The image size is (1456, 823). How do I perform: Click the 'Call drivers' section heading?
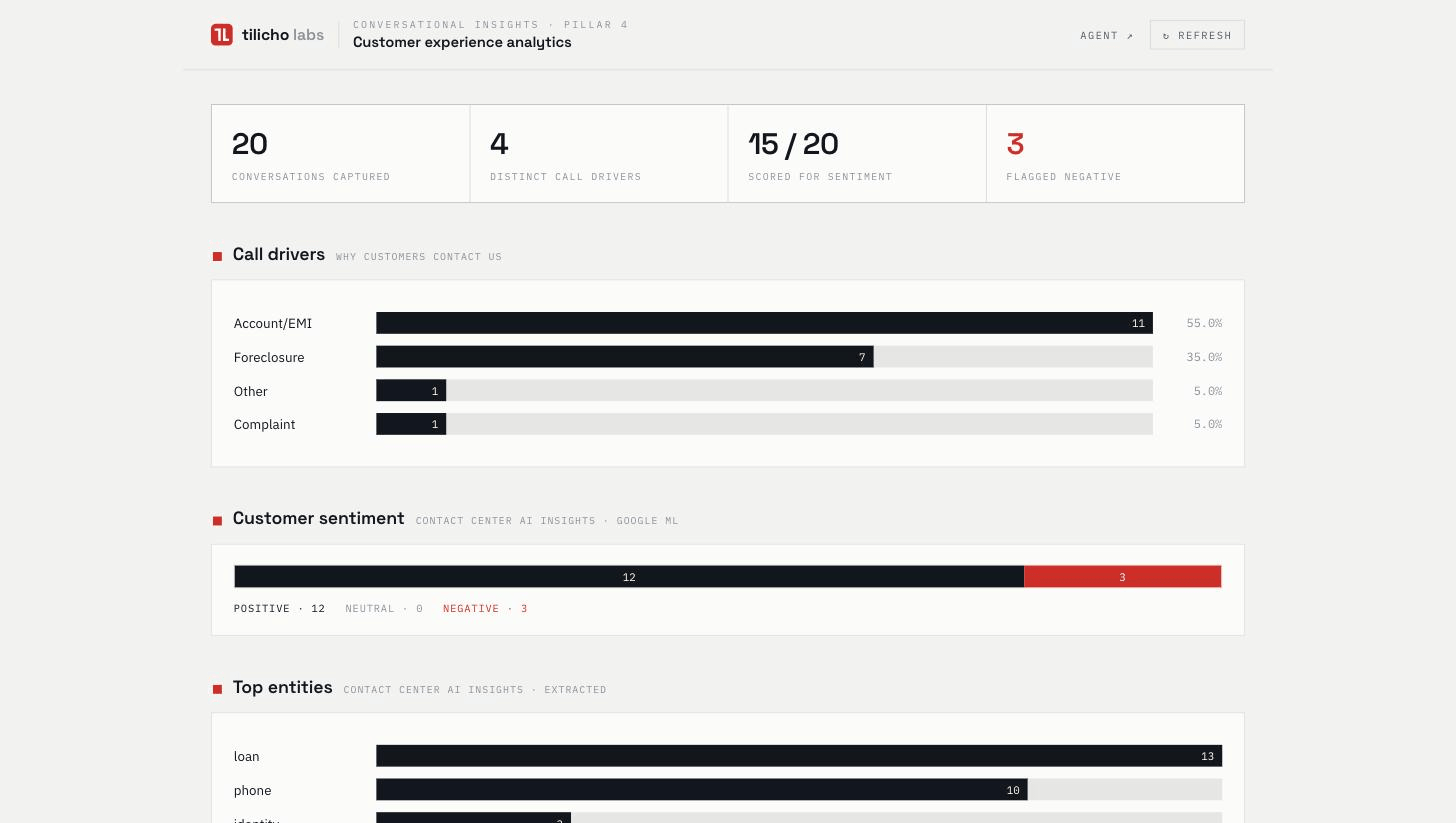tap(279, 254)
